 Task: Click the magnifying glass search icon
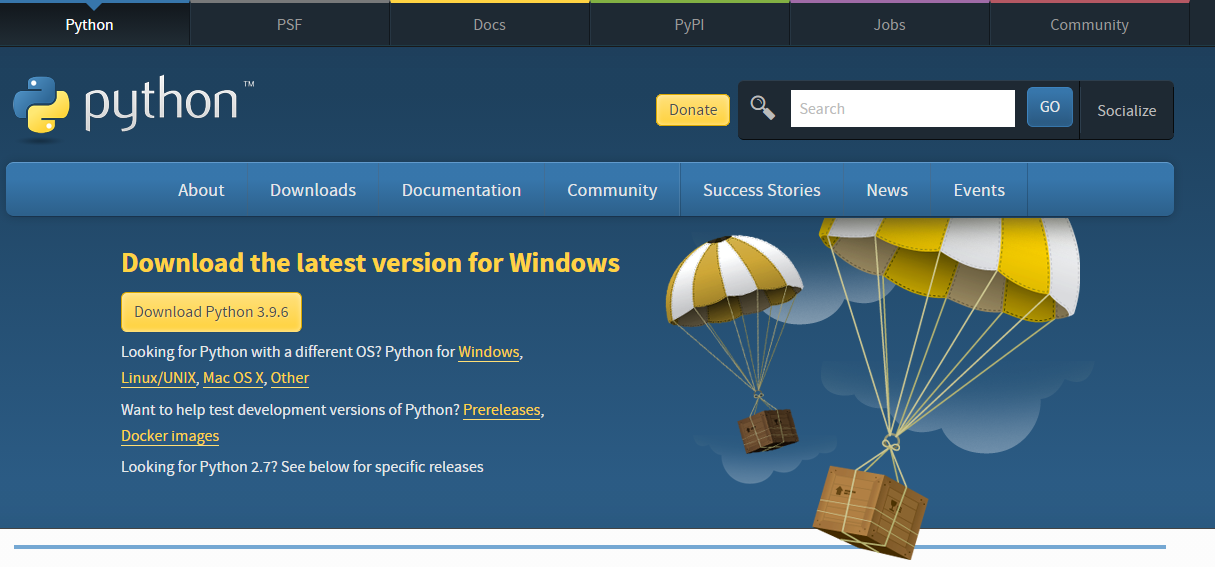[763, 108]
